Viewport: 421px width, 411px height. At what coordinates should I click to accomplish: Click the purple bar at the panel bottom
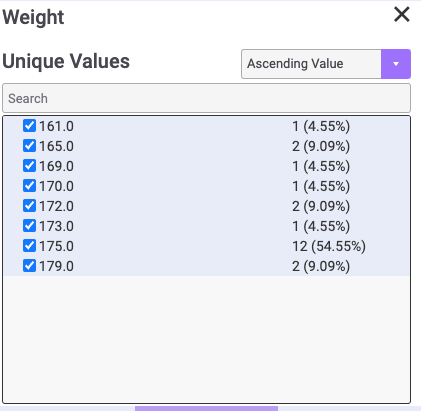click(206, 408)
